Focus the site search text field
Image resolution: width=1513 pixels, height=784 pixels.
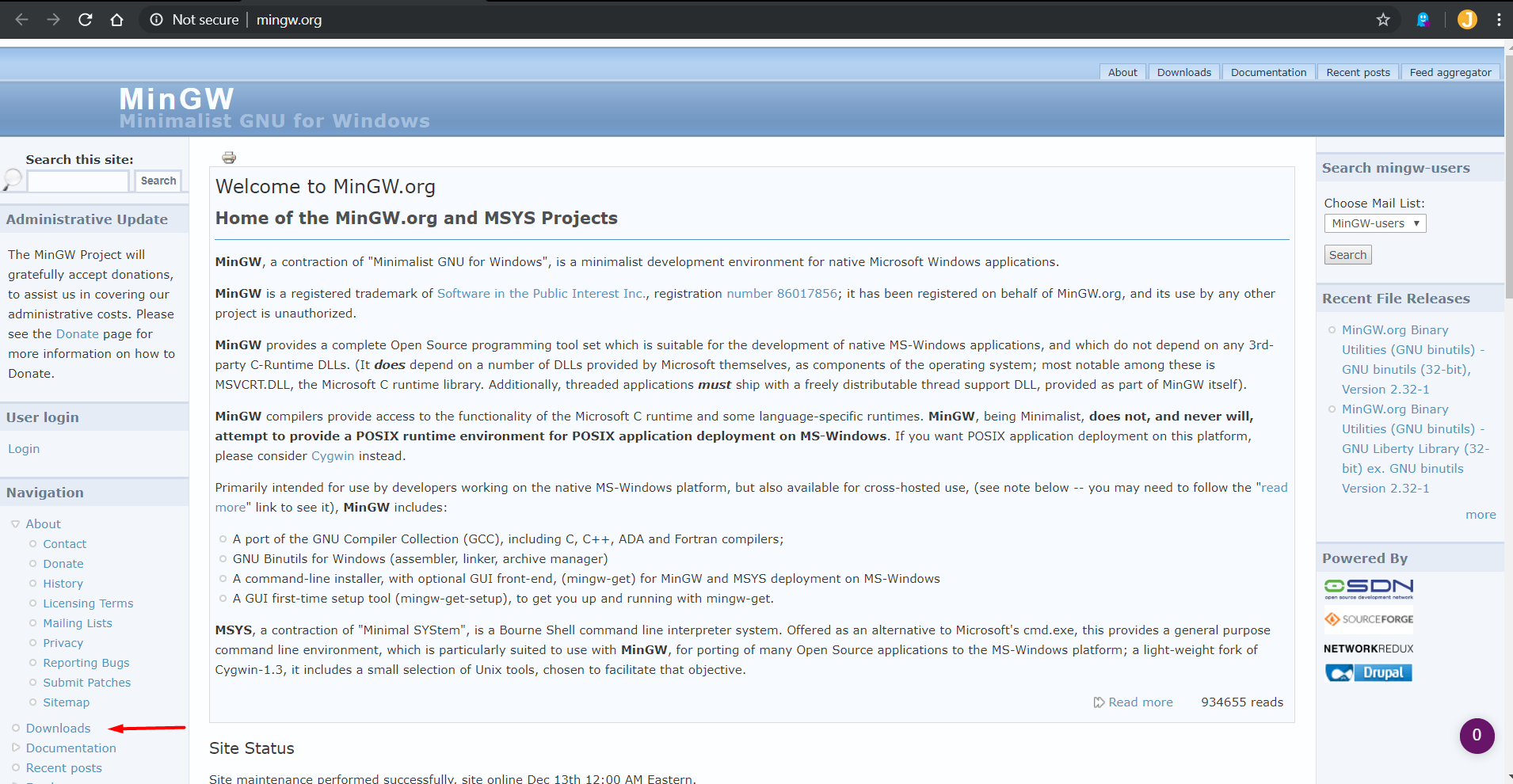pos(78,181)
